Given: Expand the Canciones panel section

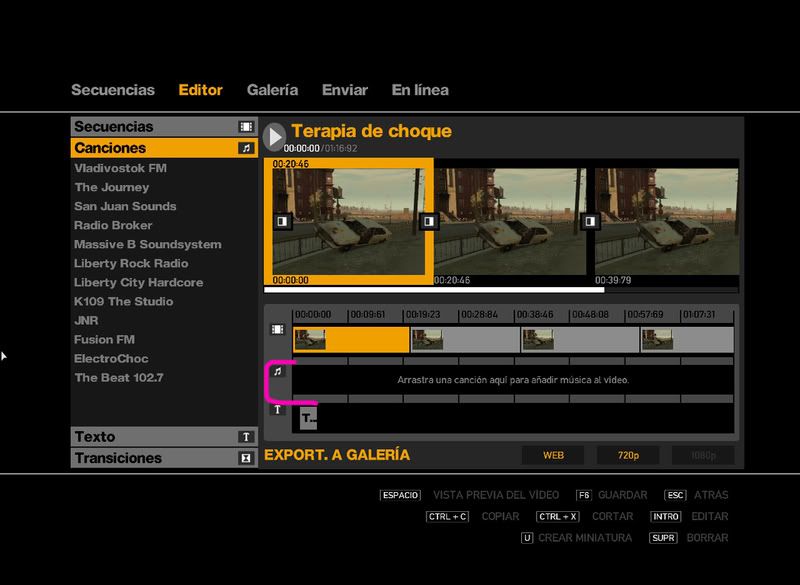Looking at the screenshot, I should (x=164, y=148).
